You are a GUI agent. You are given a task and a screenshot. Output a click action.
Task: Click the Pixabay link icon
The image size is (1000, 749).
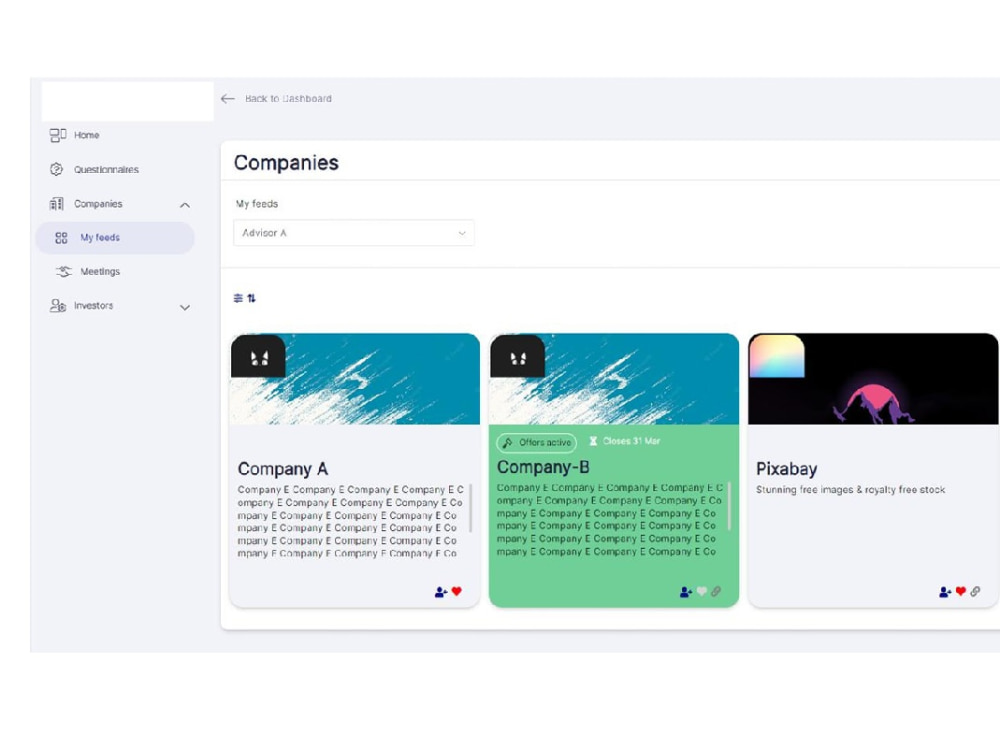coord(976,591)
